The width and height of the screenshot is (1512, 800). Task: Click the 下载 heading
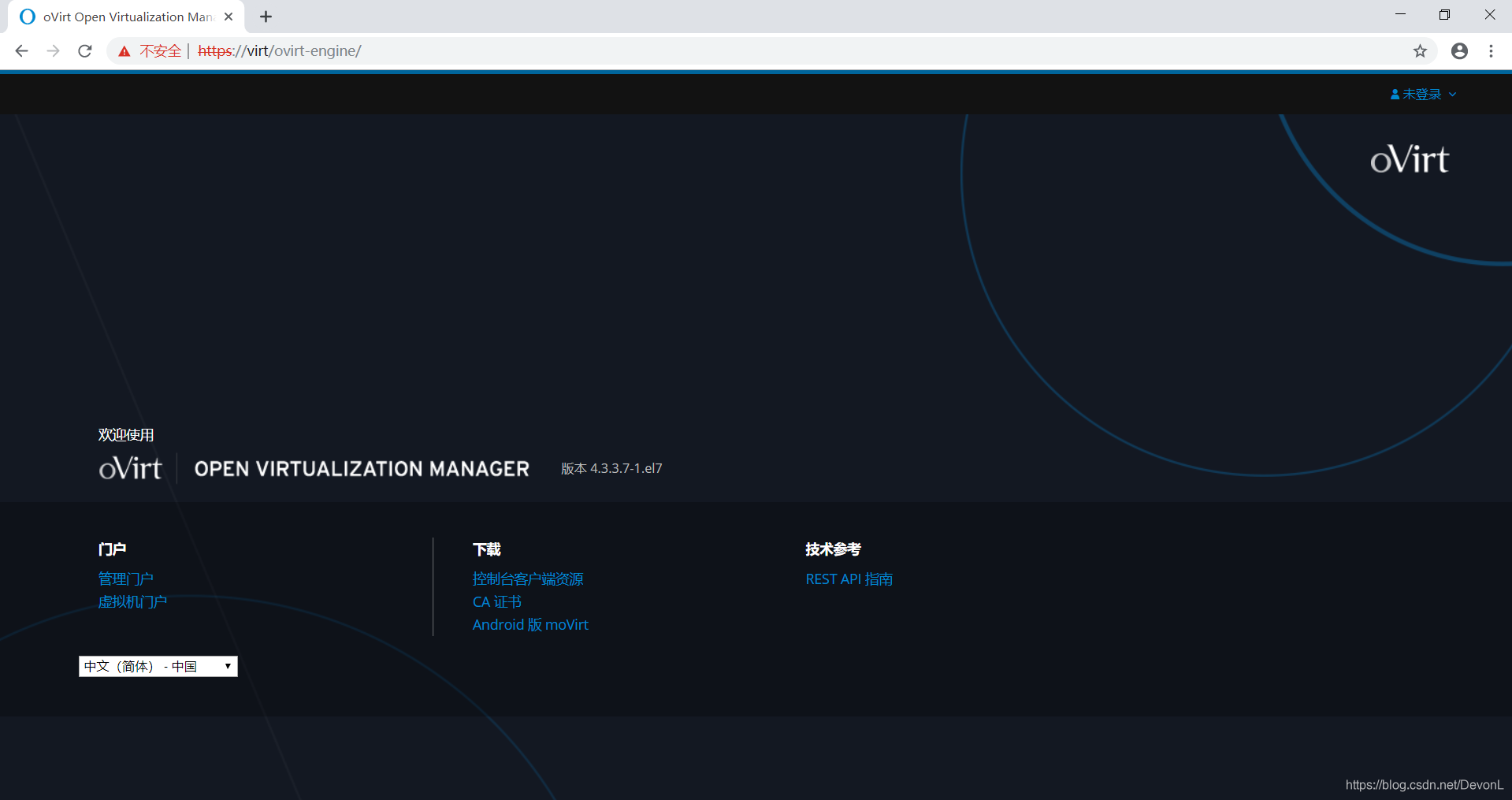(x=487, y=549)
